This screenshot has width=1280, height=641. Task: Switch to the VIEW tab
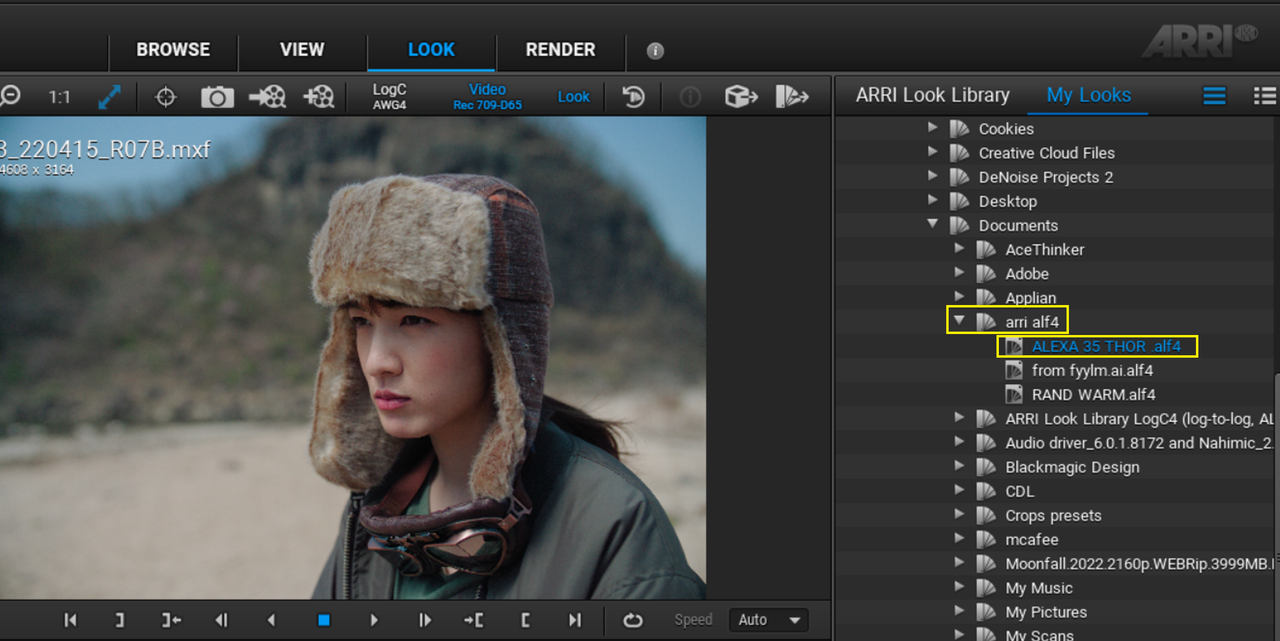(302, 50)
